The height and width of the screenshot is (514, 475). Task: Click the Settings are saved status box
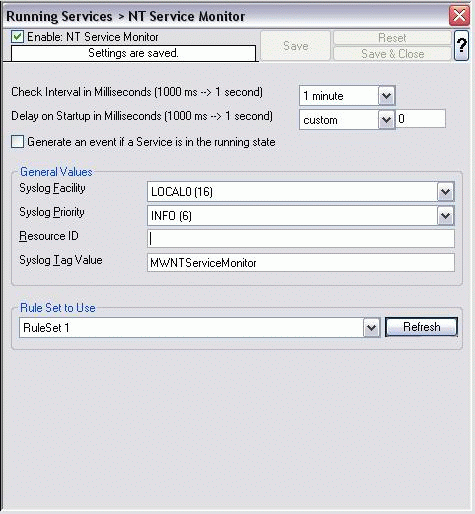(133, 53)
